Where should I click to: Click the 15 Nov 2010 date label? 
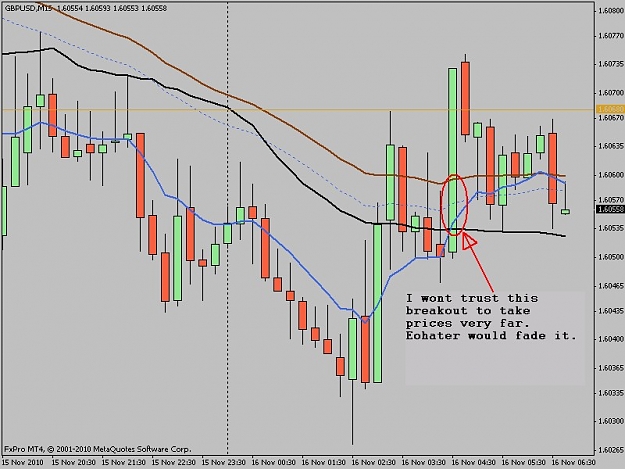coord(22,462)
